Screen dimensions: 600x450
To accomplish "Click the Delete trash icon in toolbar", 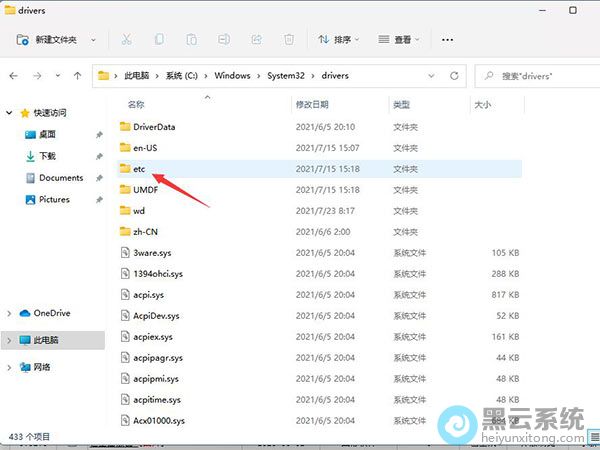I will pos(289,40).
